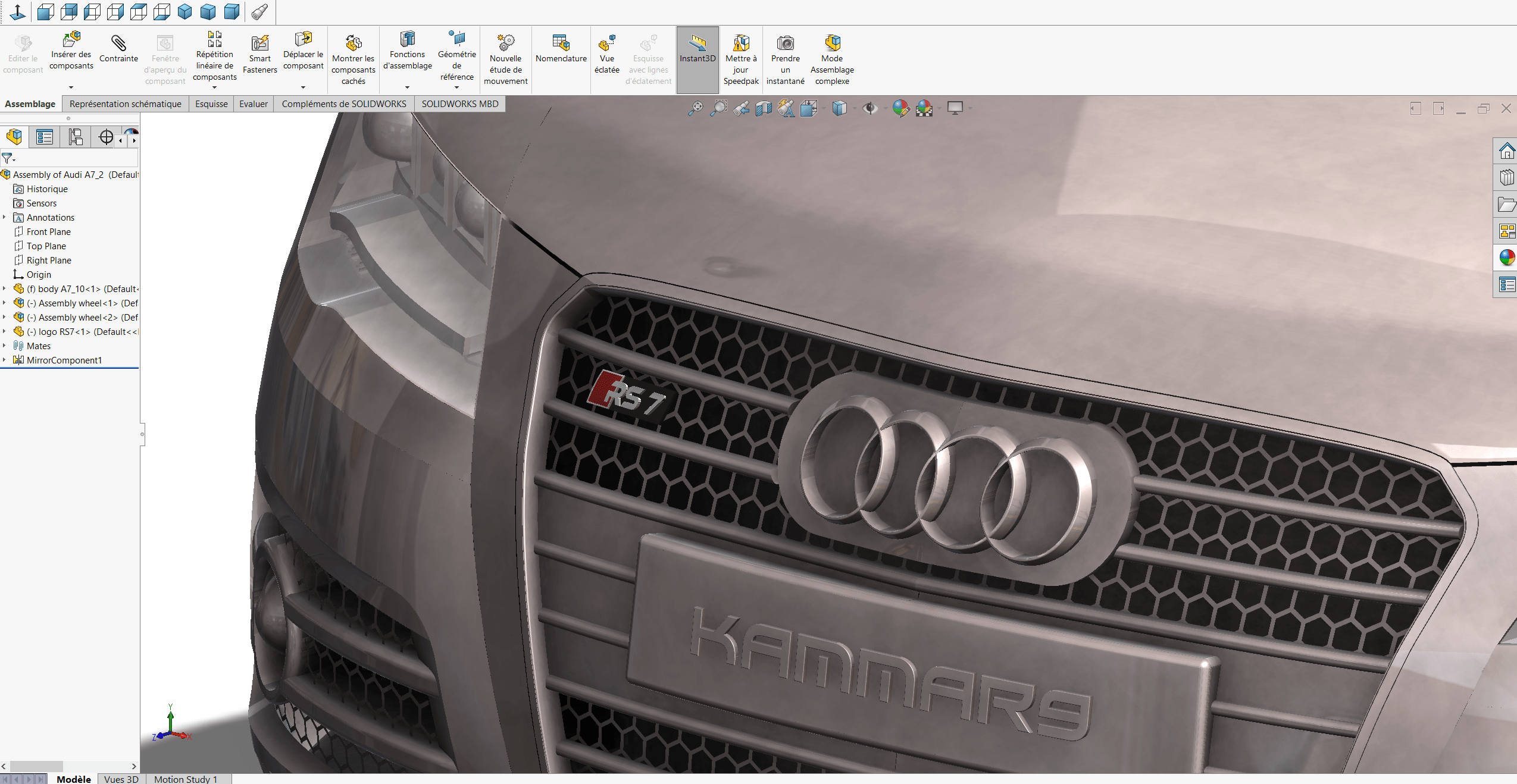Click Section View icon
This screenshot has width=1517, height=784.
[x=764, y=108]
